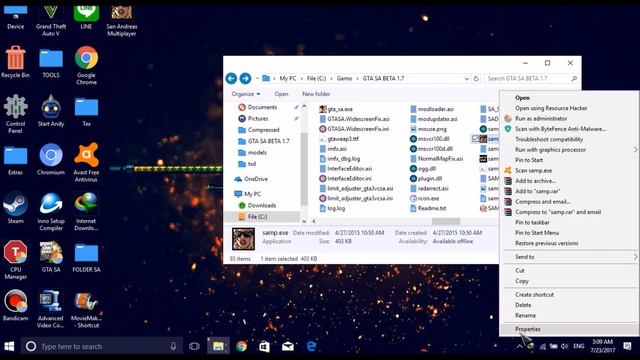
Task: Select OneDrive in the navigation pane
Action: pos(256,179)
